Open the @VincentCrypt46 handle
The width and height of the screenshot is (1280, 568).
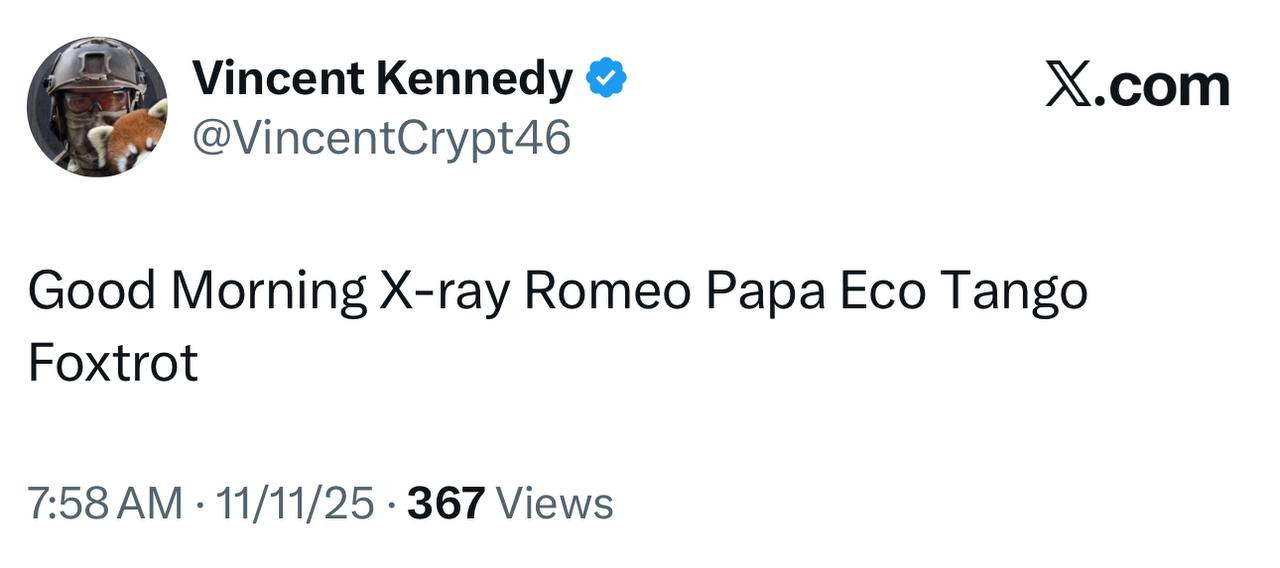(380, 137)
